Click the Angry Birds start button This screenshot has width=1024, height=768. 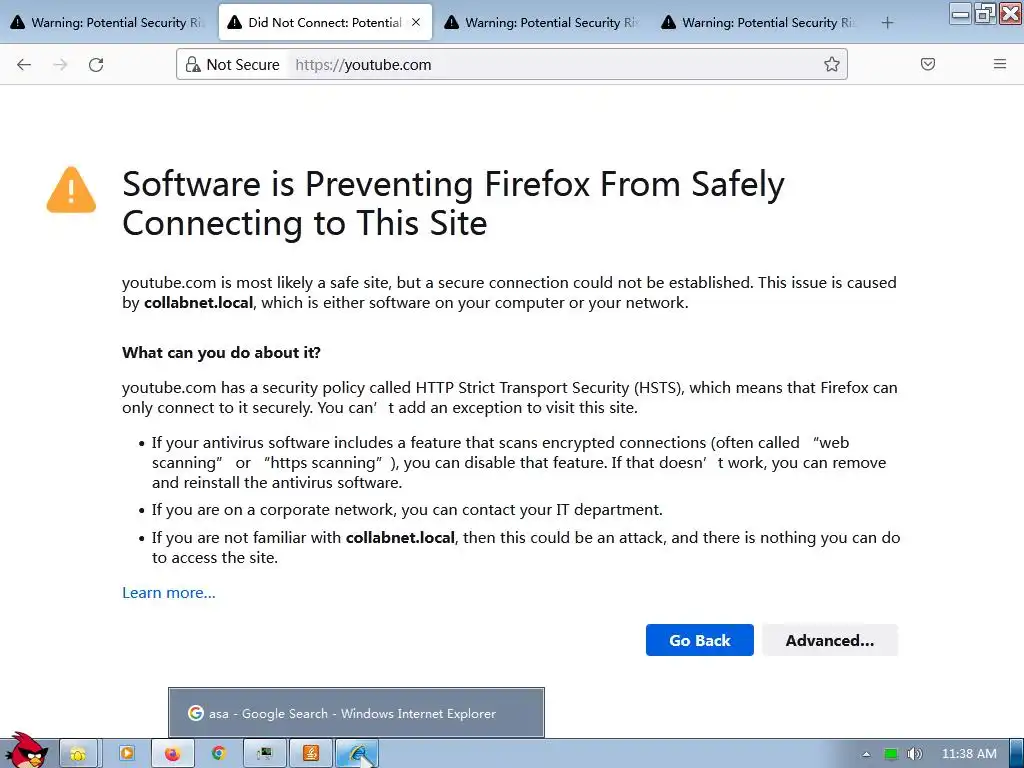26,751
